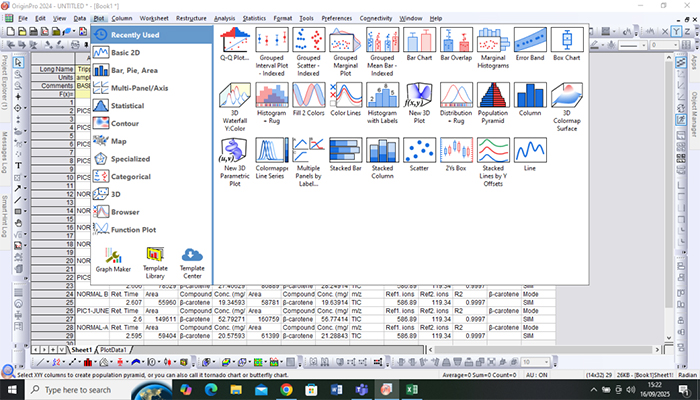Pick the Error Band plot type
700x400 pixels.
pos(530,44)
